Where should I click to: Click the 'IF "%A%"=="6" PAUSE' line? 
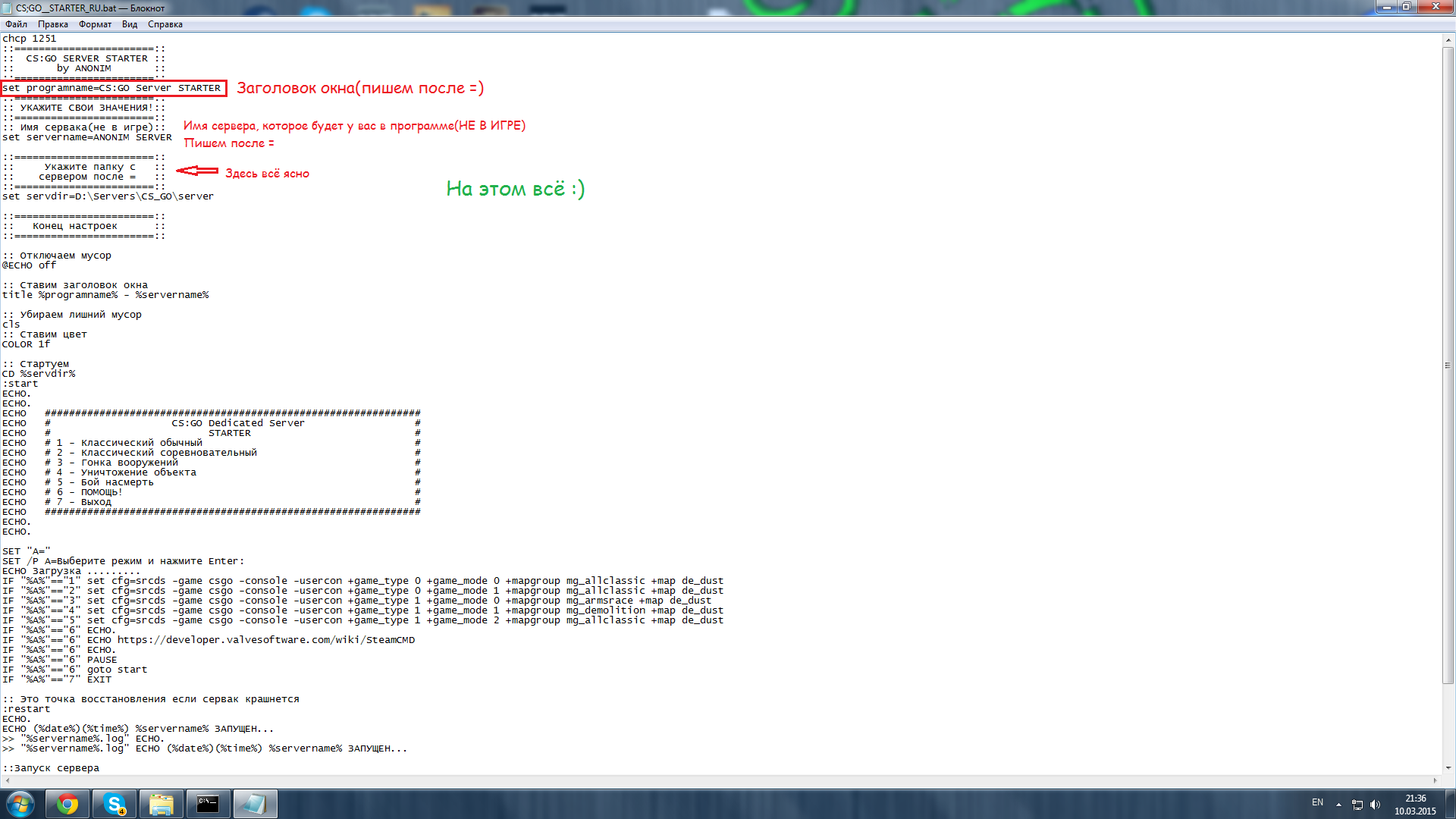click(x=60, y=660)
